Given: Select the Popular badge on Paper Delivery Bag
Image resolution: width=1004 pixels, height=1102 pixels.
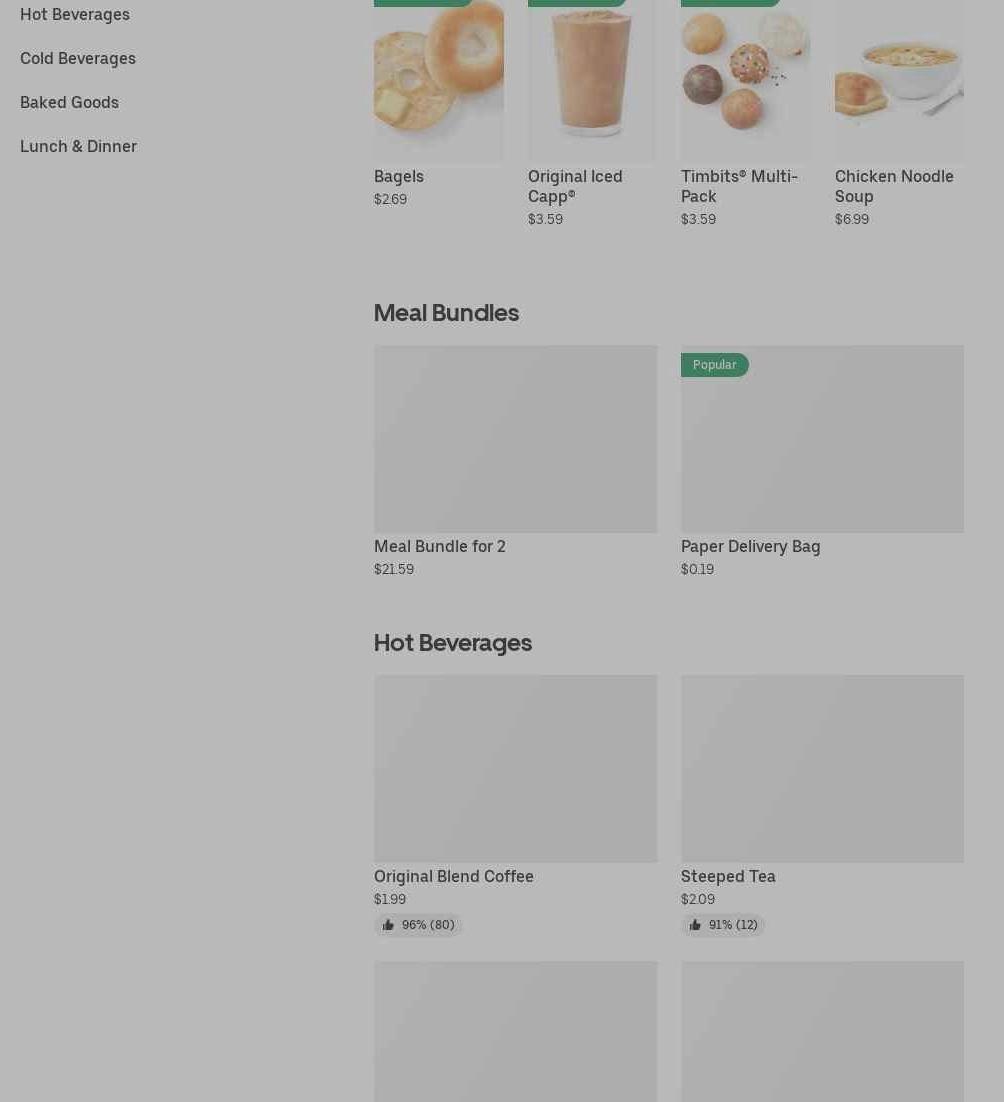Looking at the screenshot, I should coord(715,365).
